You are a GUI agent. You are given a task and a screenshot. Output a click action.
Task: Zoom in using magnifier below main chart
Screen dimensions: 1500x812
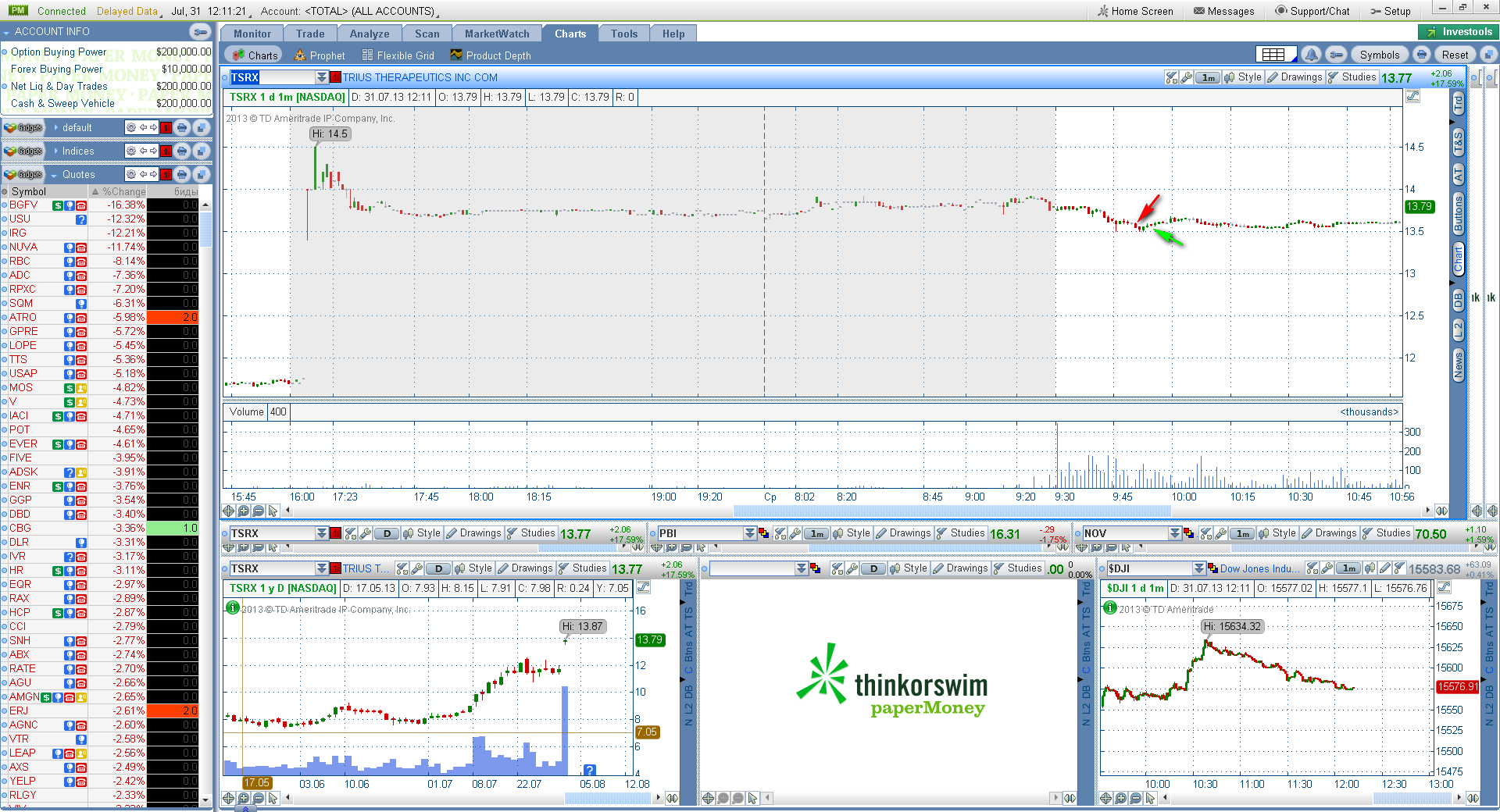(x=244, y=511)
